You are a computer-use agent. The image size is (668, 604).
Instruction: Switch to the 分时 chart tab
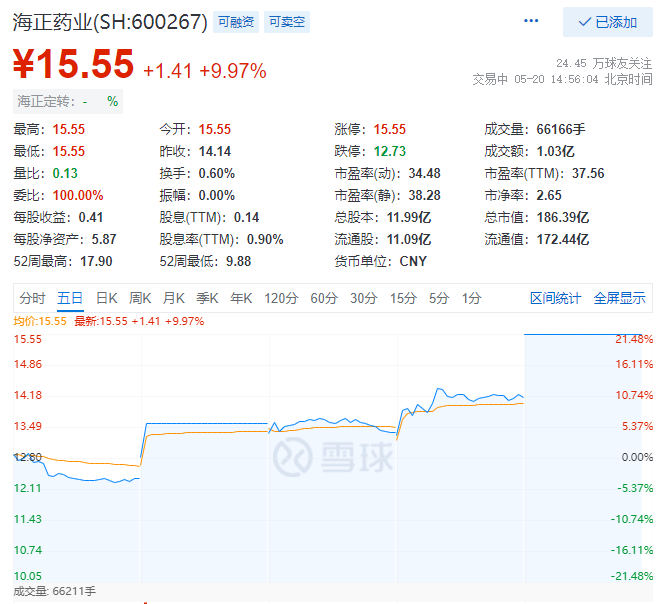(x=32, y=298)
